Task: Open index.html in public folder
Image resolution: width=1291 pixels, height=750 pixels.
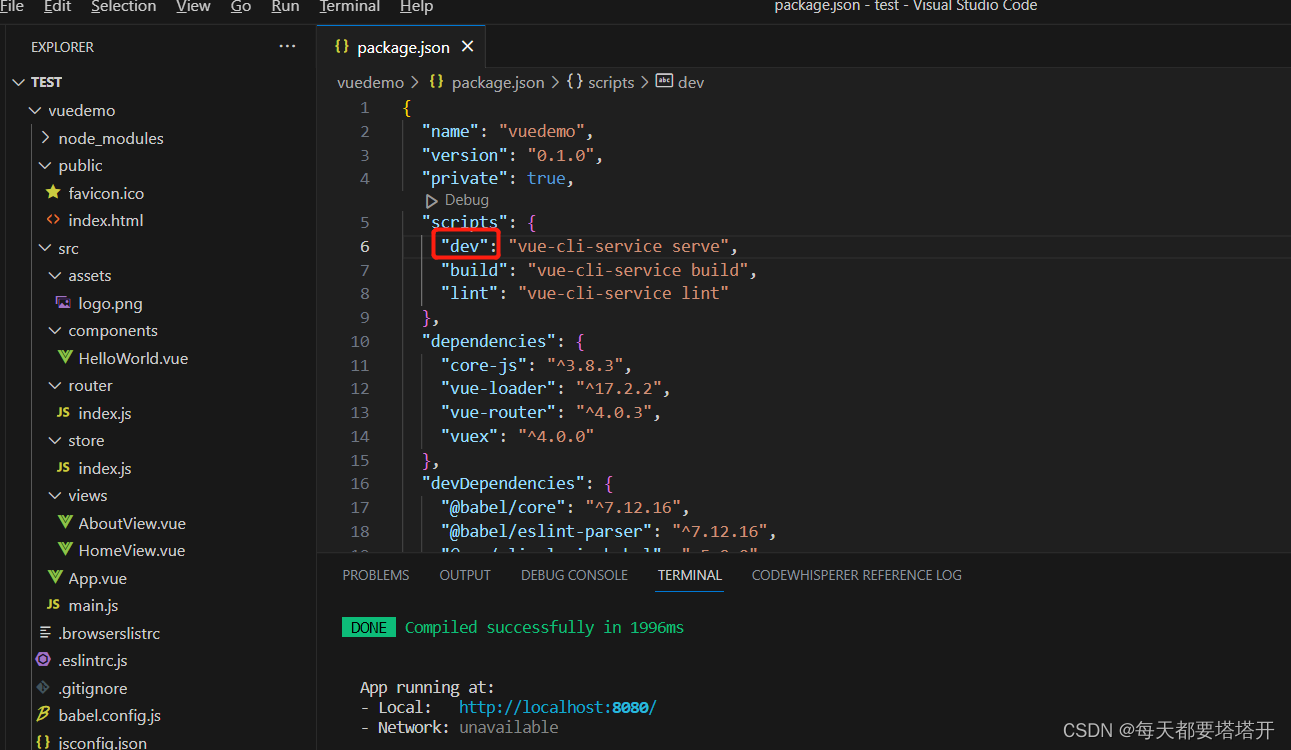Action: 106,220
